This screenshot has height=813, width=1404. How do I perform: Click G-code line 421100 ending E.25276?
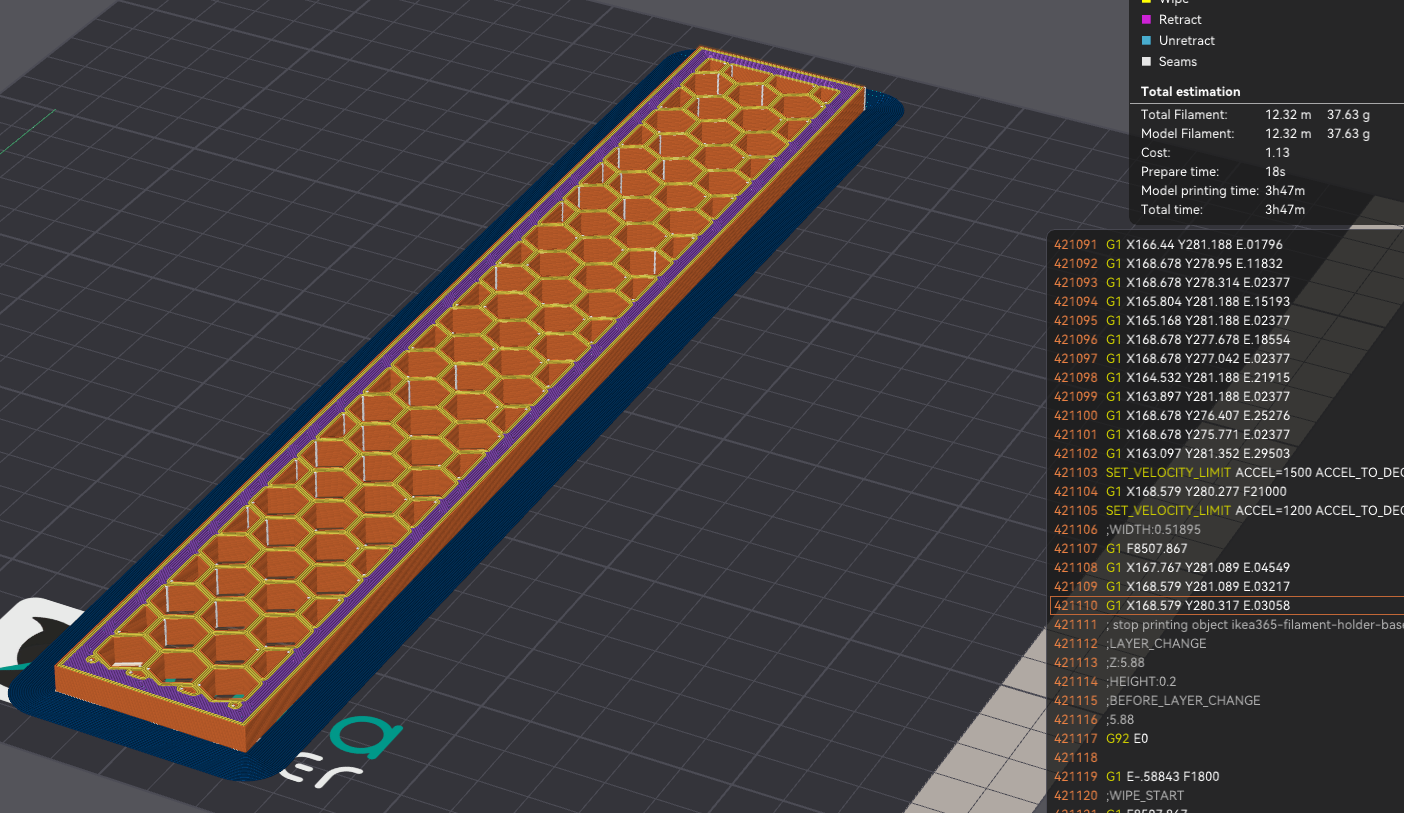1226,415
